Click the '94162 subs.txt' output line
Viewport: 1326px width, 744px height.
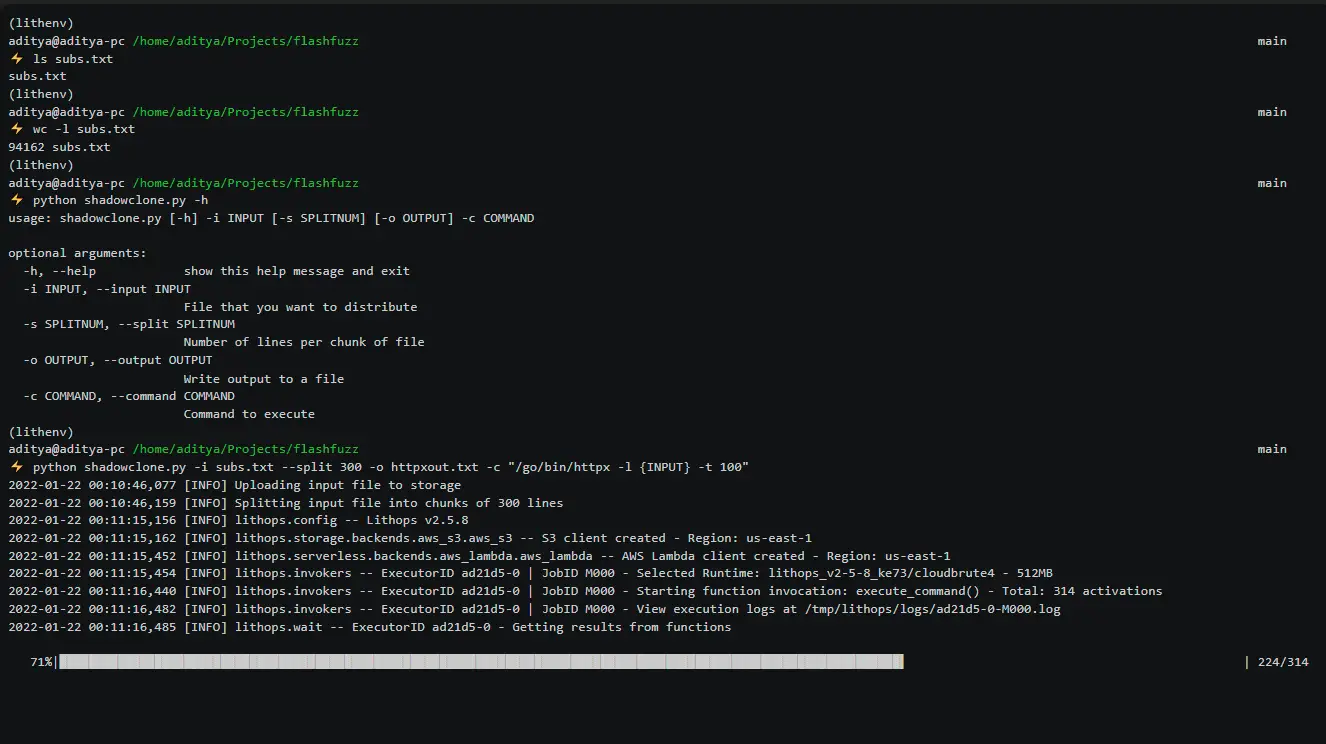pyautogui.click(x=60, y=147)
